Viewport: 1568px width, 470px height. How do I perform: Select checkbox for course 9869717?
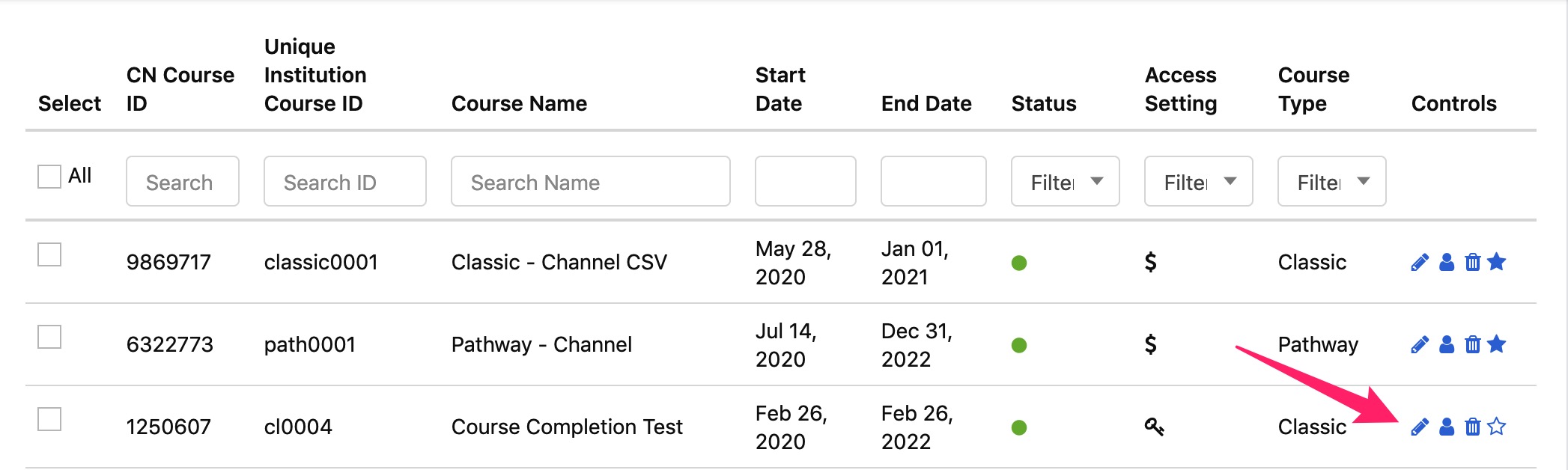point(49,254)
